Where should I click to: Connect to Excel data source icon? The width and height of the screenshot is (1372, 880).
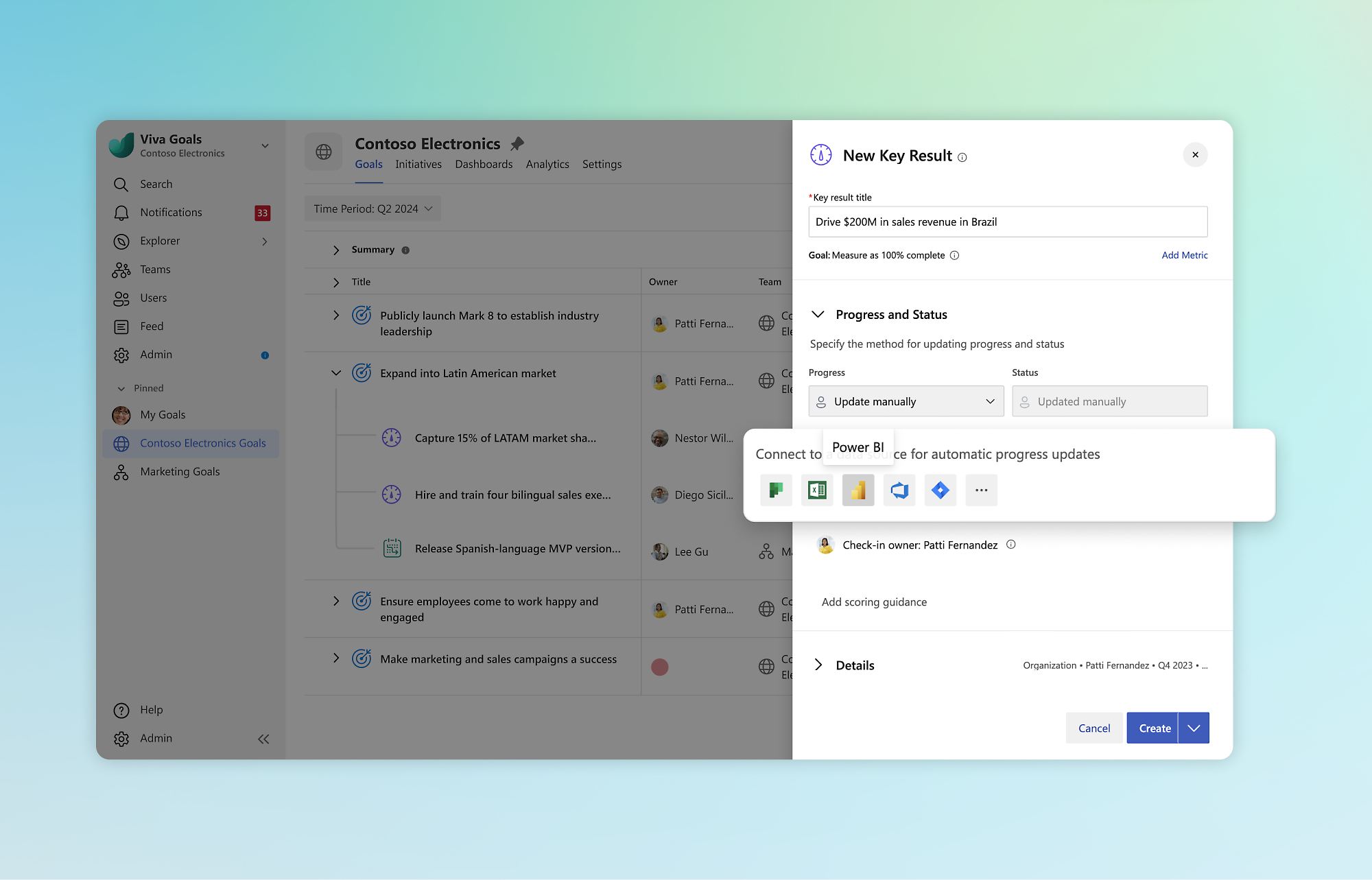817,490
